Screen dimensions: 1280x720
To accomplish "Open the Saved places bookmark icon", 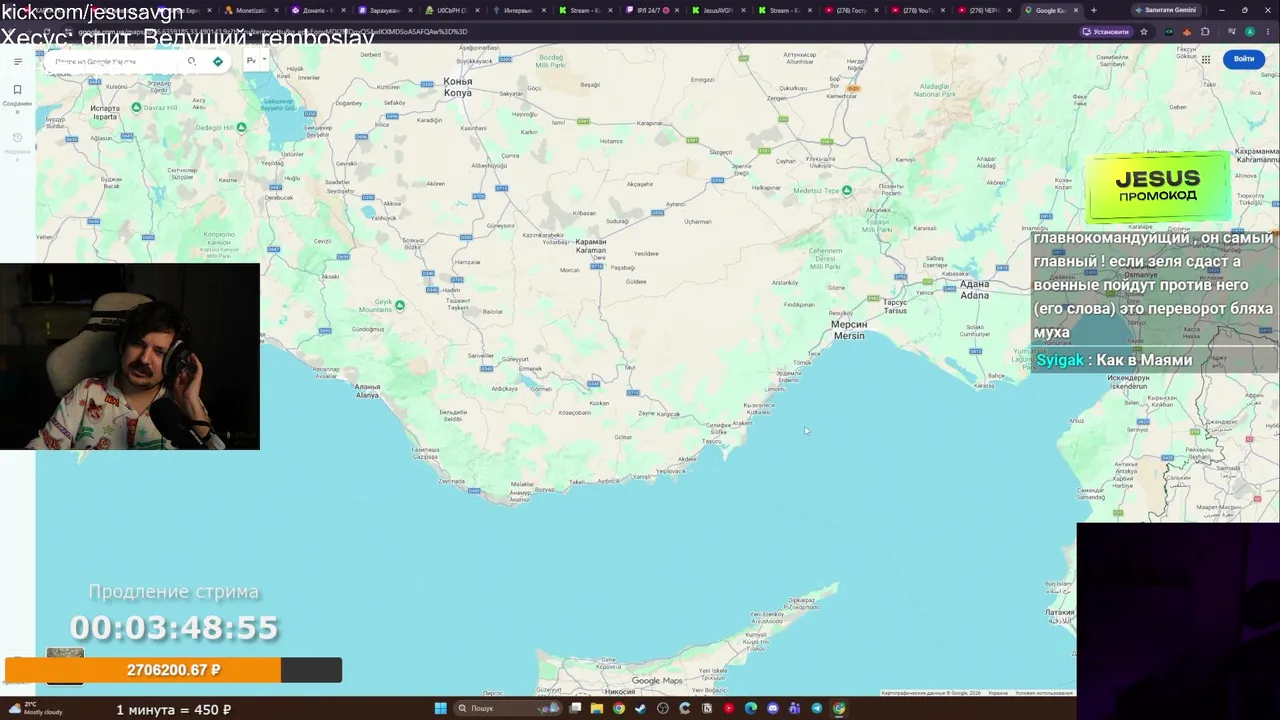I will pyautogui.click(x=17, y=90).
